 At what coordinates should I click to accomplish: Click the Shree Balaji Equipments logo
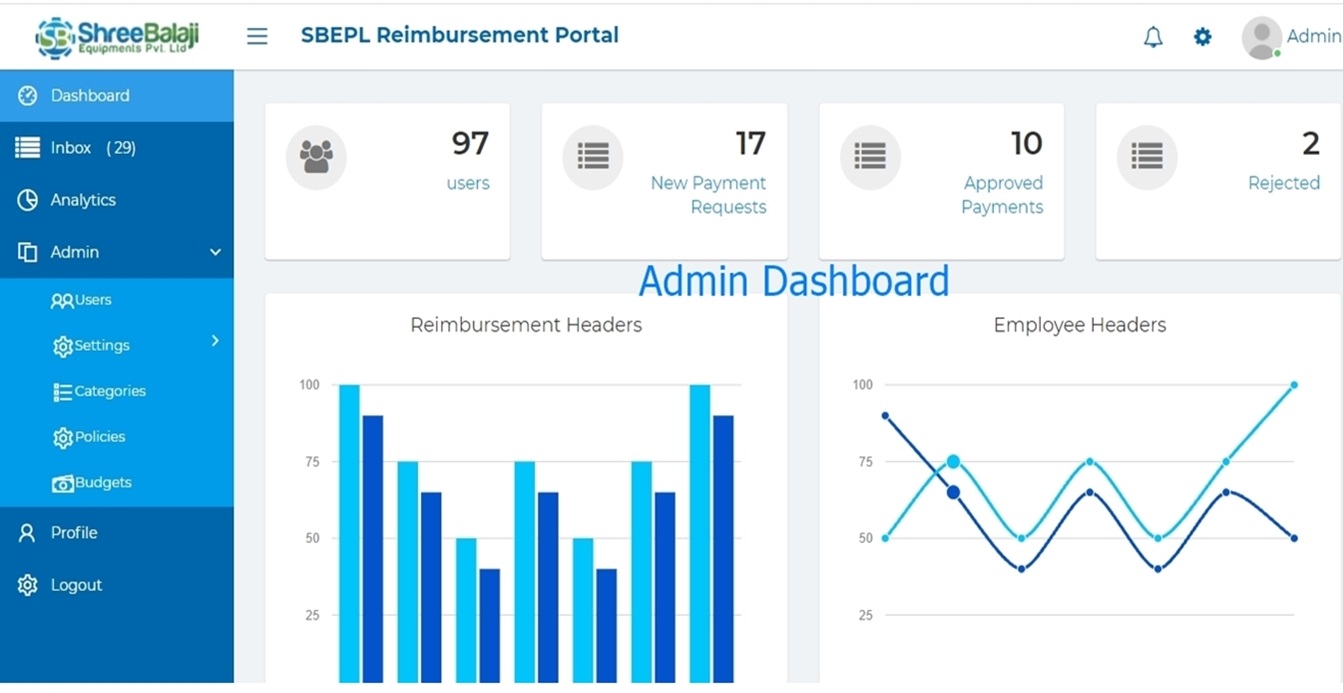click(x=117, y=36)
